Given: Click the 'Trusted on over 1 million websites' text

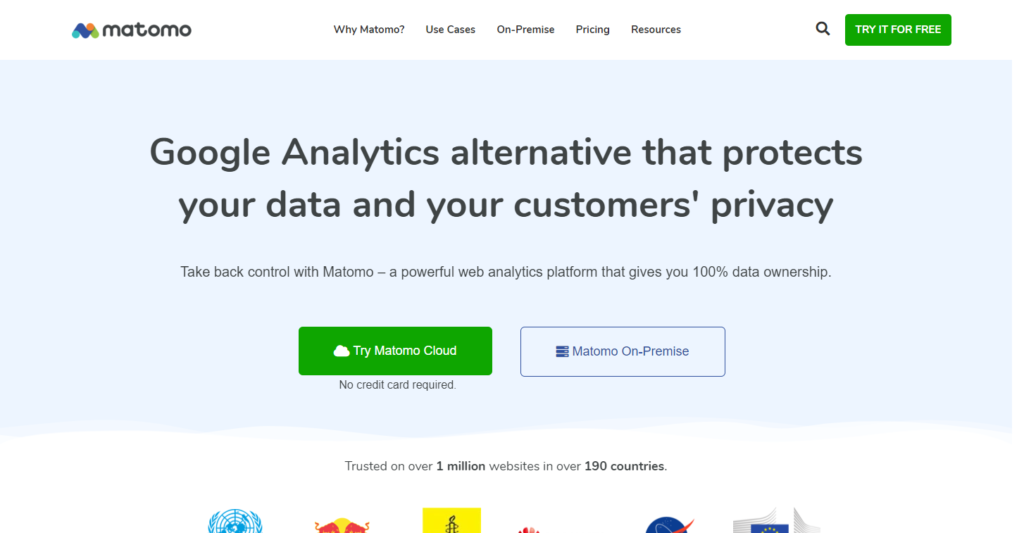Looking at the screenshot, I should point(505,466).
